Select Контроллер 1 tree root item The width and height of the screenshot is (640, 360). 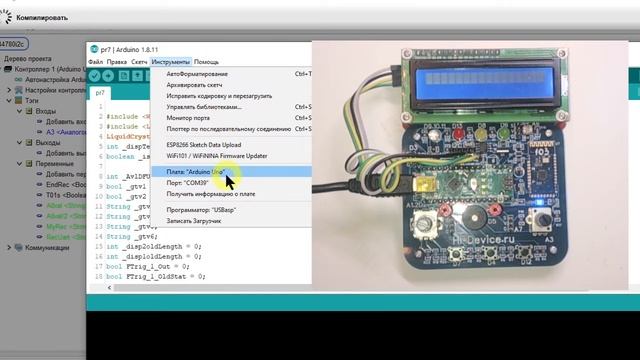(x=50, y=69)
